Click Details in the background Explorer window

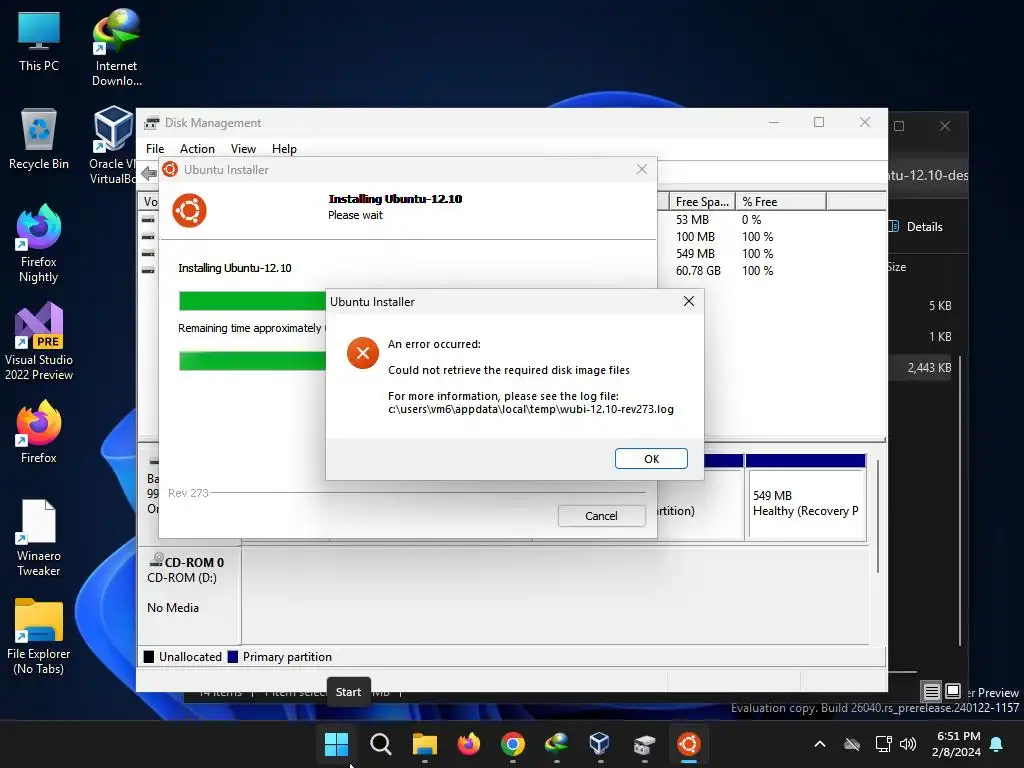916,227
